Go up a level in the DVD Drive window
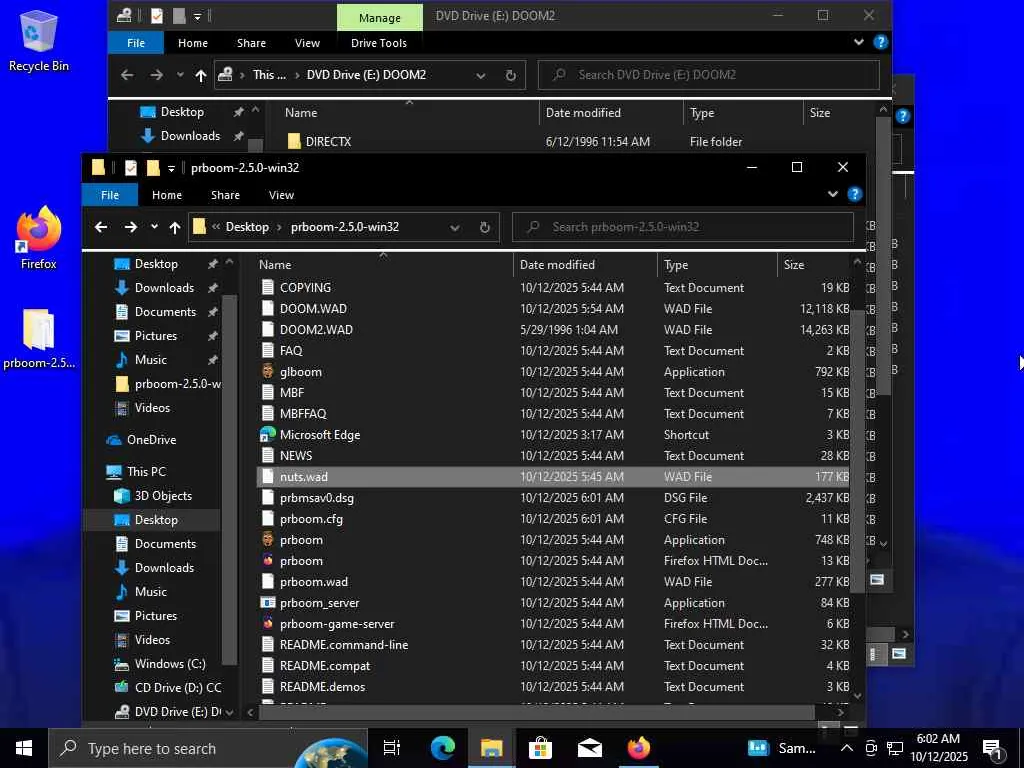 pyautogui.click(x=200, y=75)
